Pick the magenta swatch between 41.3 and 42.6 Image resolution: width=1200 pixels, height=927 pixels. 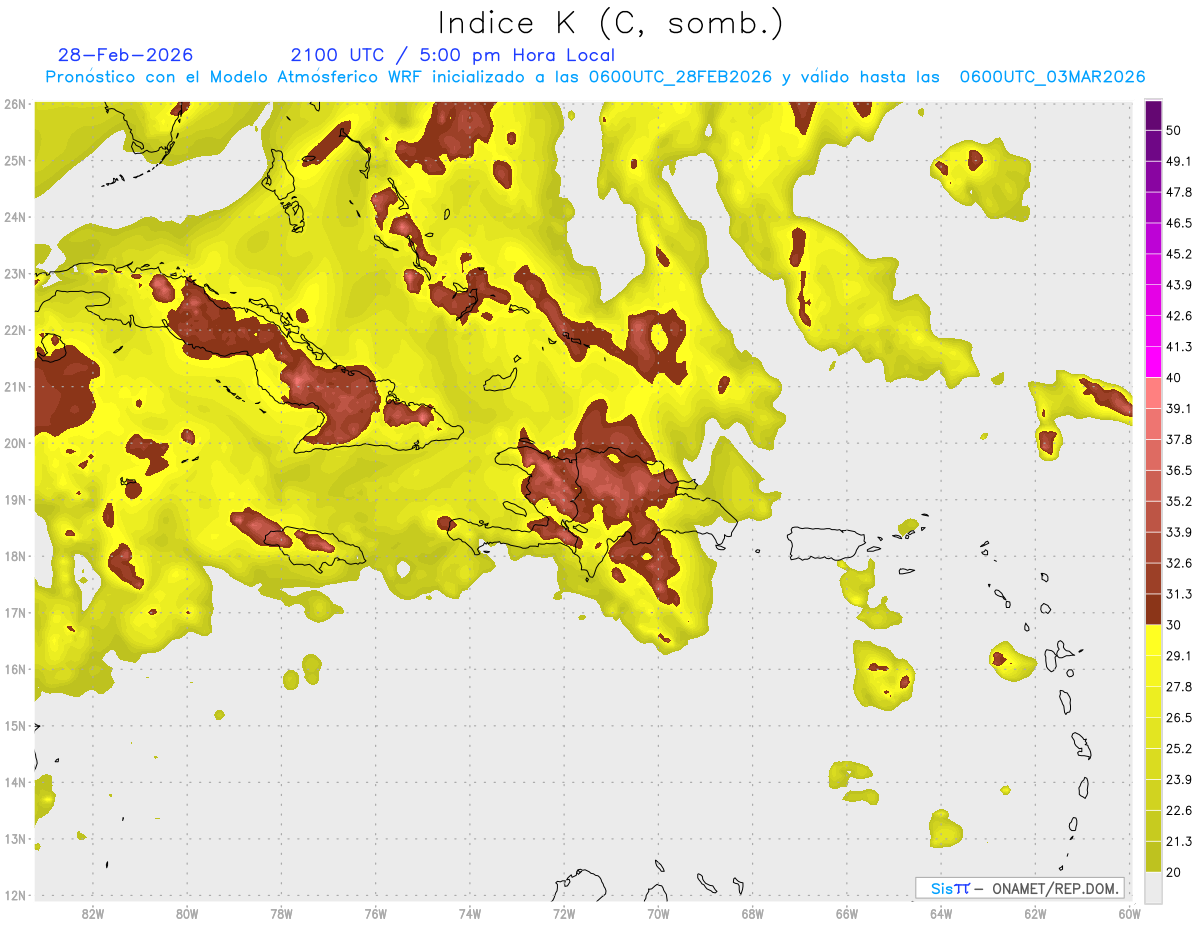click(x=1153, y=331)
